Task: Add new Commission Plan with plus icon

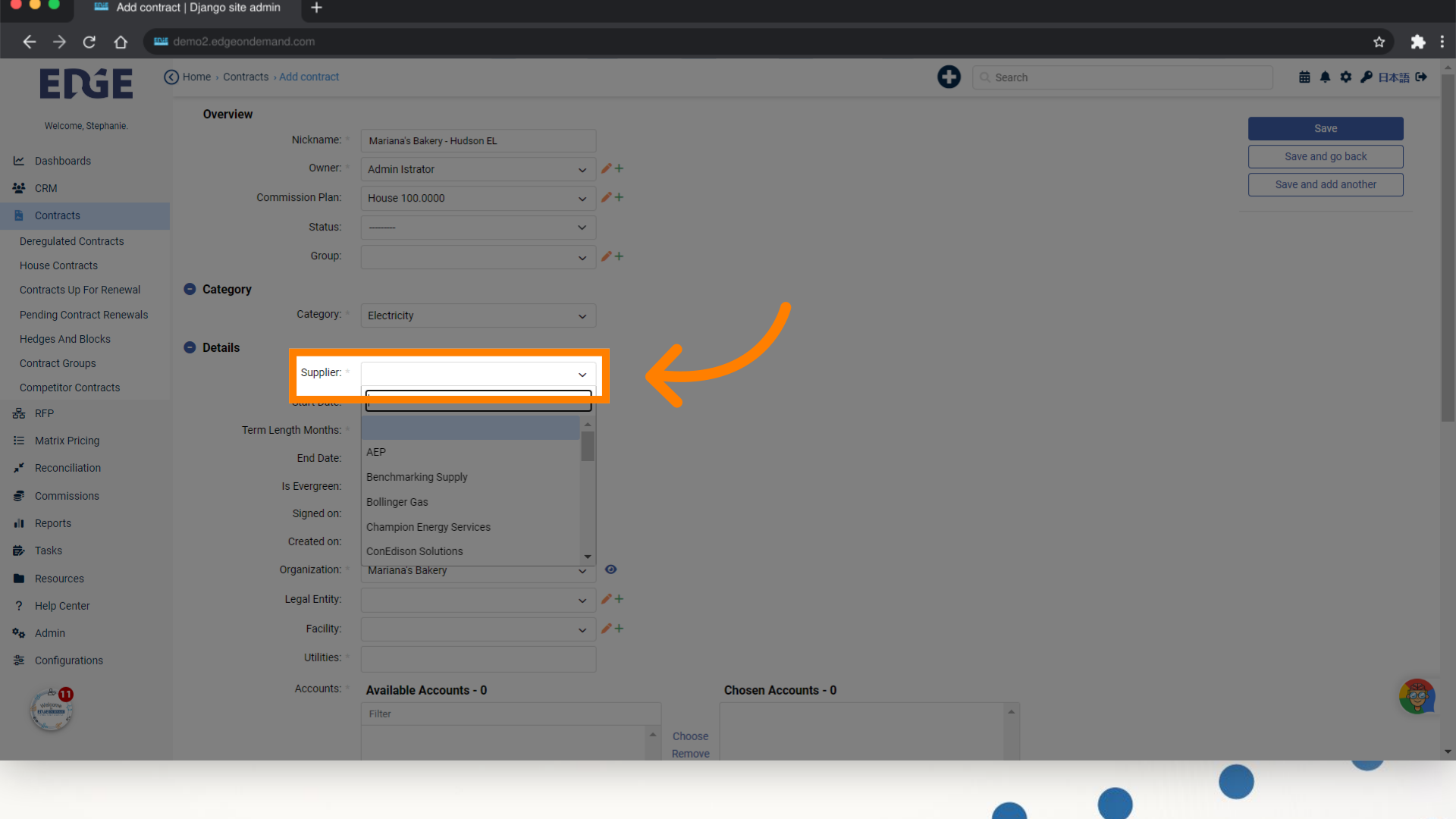Action: click(x=619, y=197)
